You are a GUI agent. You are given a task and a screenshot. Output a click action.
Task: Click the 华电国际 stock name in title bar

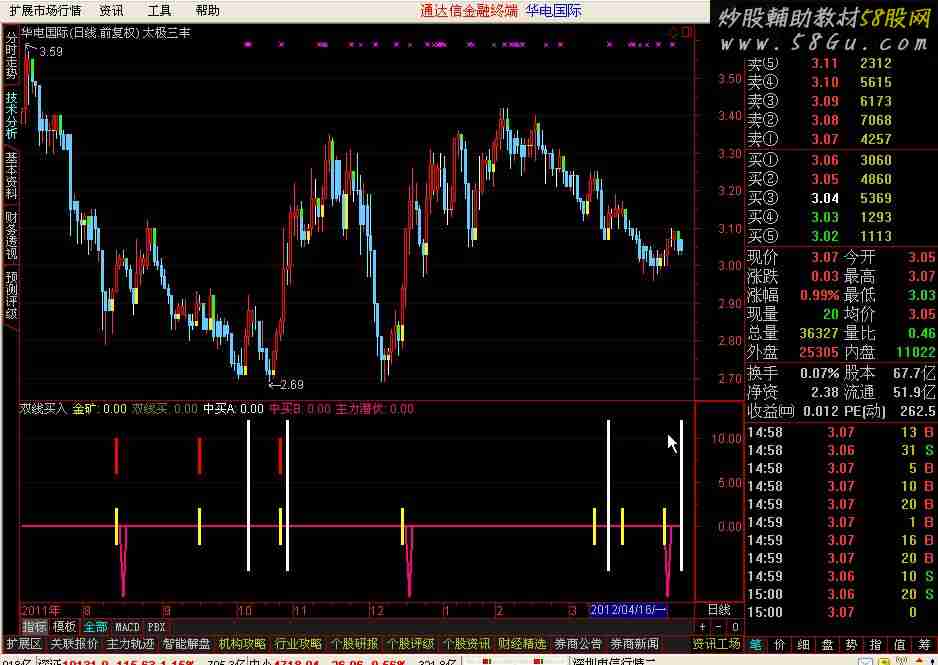click(x=554, y=10)
